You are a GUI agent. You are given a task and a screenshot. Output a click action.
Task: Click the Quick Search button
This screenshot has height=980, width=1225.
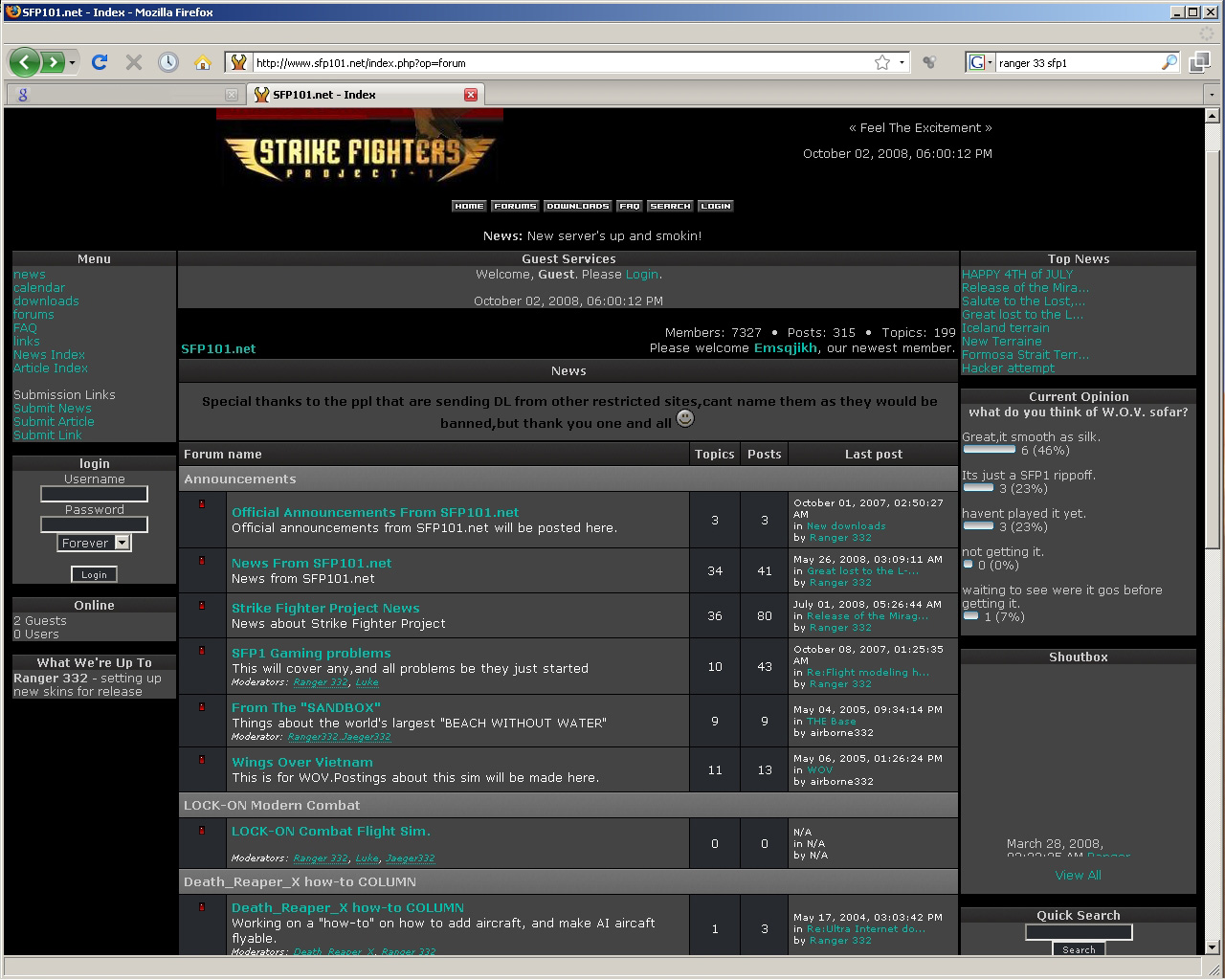pos(1079,949)
